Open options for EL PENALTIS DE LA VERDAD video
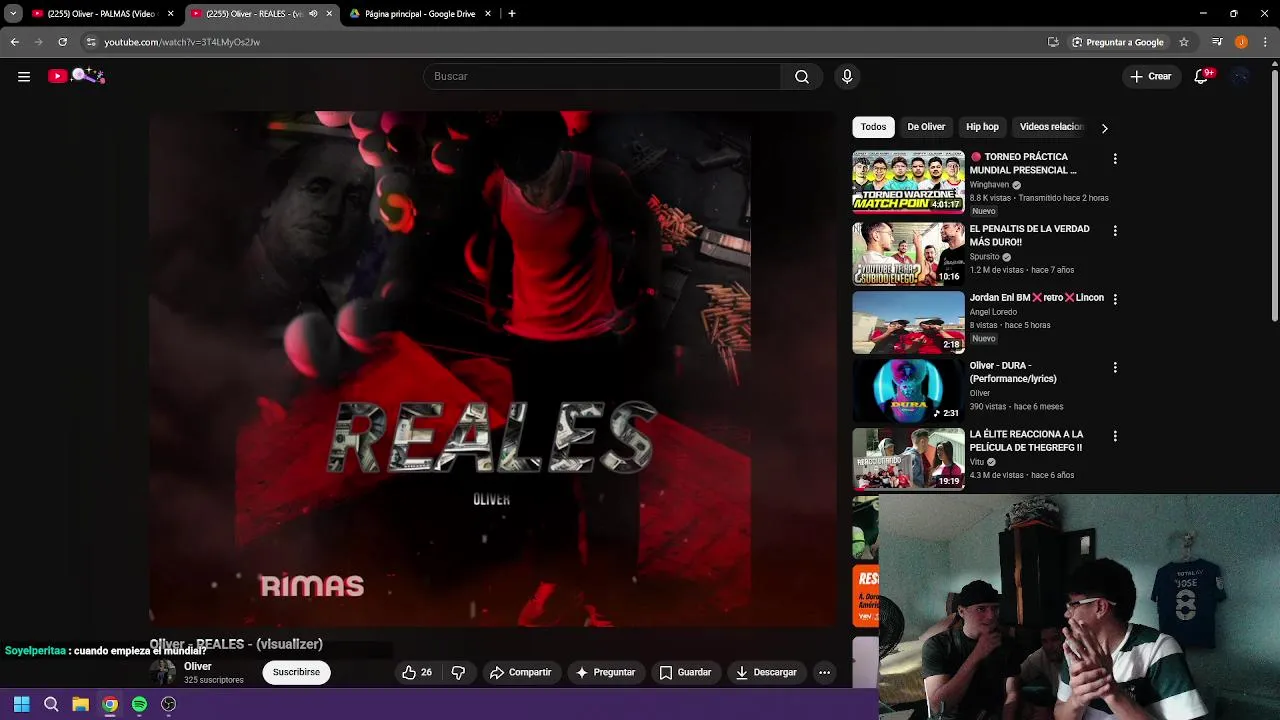1280x720 pixels. tap(1115, 231)
